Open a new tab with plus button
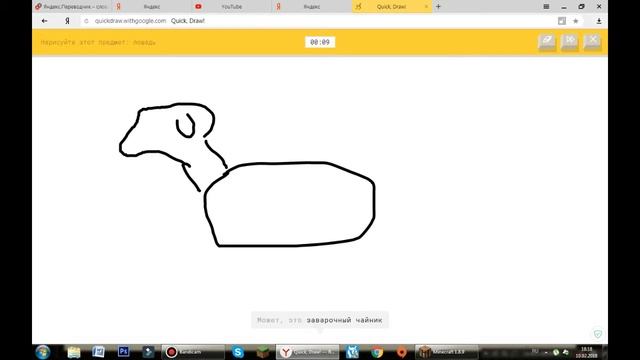Screen dimensions: 640x360 coord(438,7)
